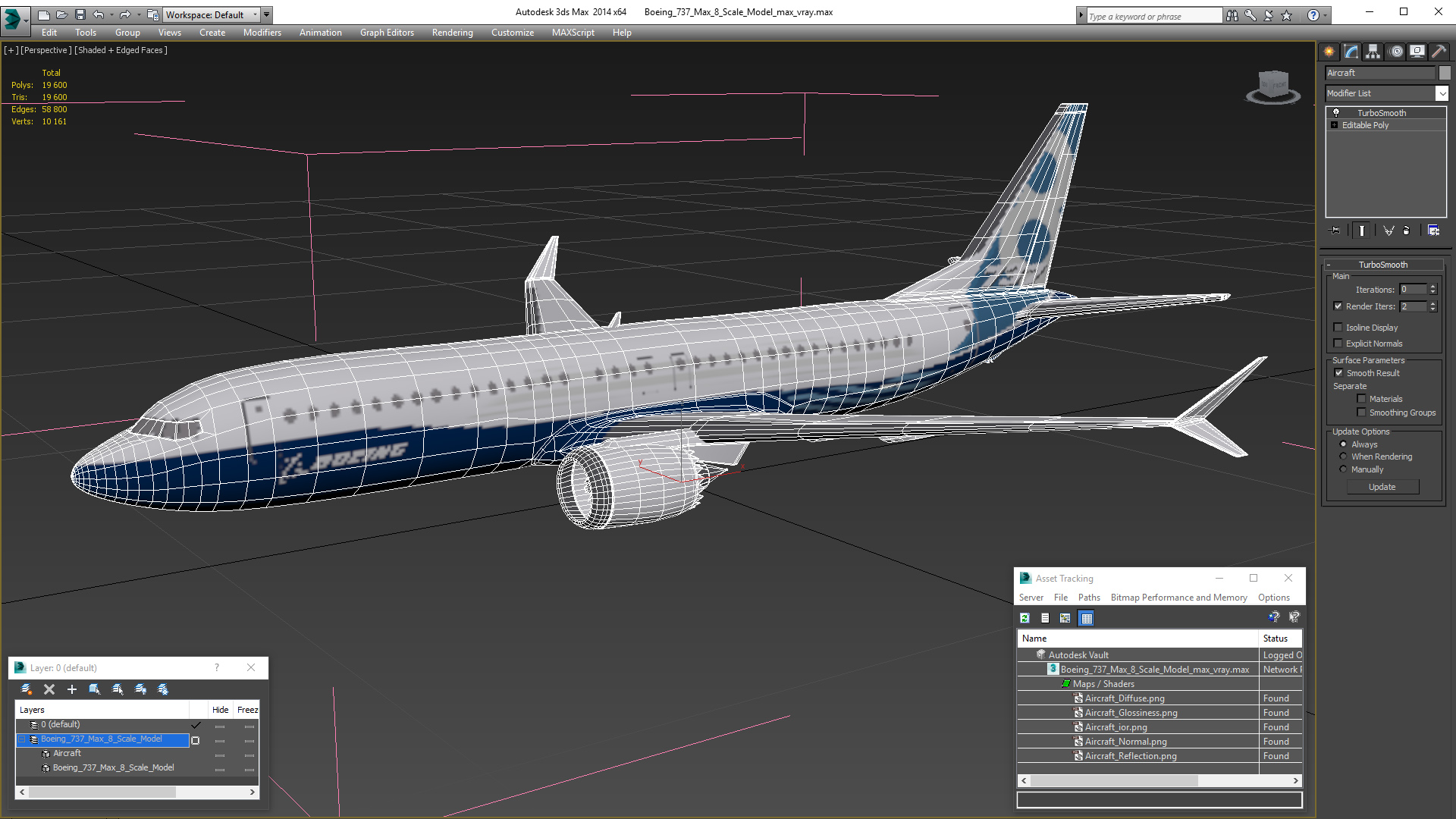Viewport: 1456px width, 819px height.
Task: Collapse Boeing_737_Max_8_Scale_Model layer tree
Action: coord(22,739)
